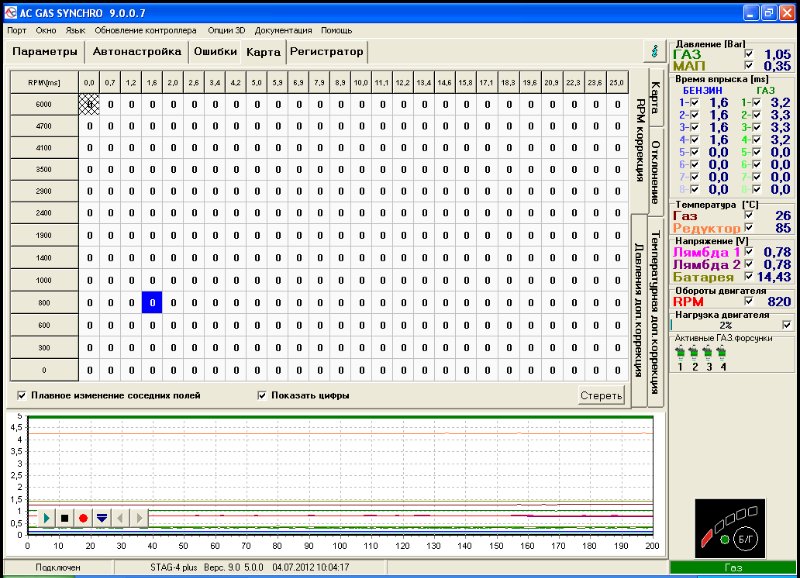Uncheck the 'Показать цифры' checkbox
The height and width of the screenshot is (578, 800).
point(262,395)
